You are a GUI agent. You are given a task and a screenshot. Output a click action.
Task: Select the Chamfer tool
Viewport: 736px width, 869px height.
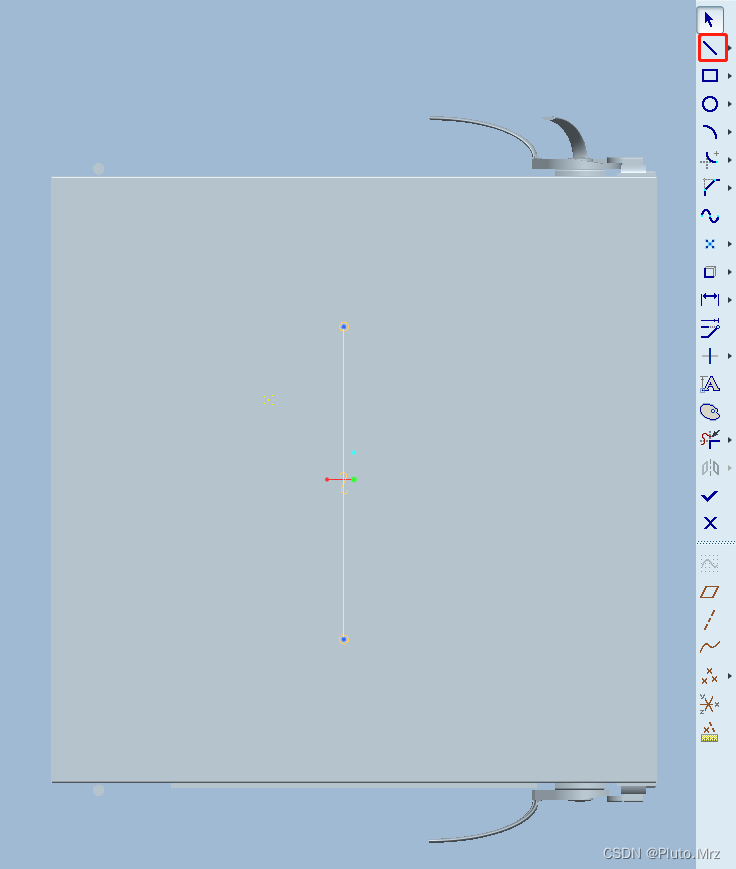[x=710, y=187]
